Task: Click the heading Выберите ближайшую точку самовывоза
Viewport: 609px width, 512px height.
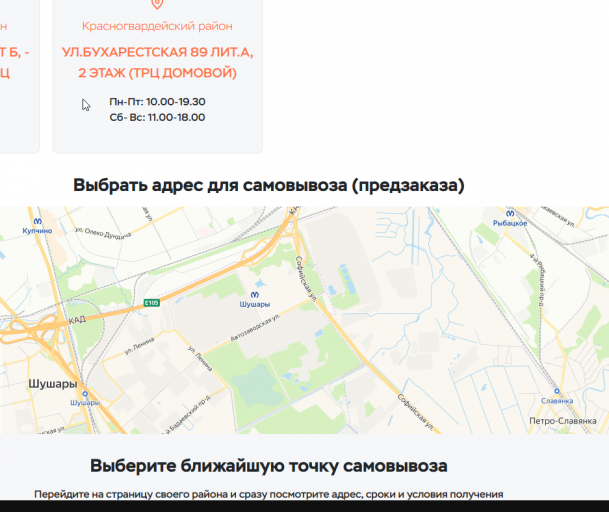Action: point(269,465)
